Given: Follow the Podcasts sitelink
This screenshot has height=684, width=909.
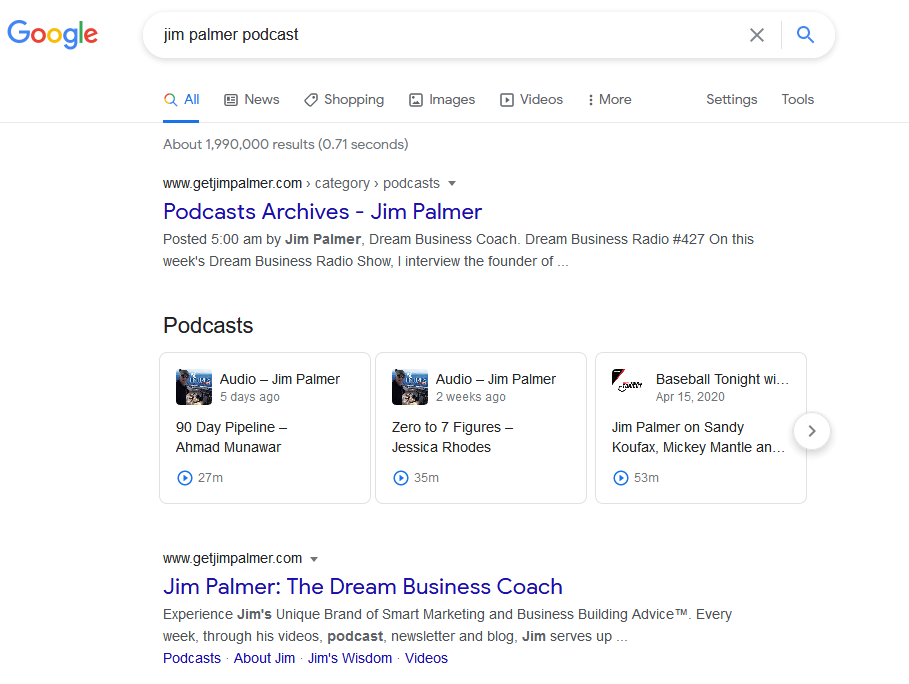Looking at the screenshot, I should (x=192, y=658).
